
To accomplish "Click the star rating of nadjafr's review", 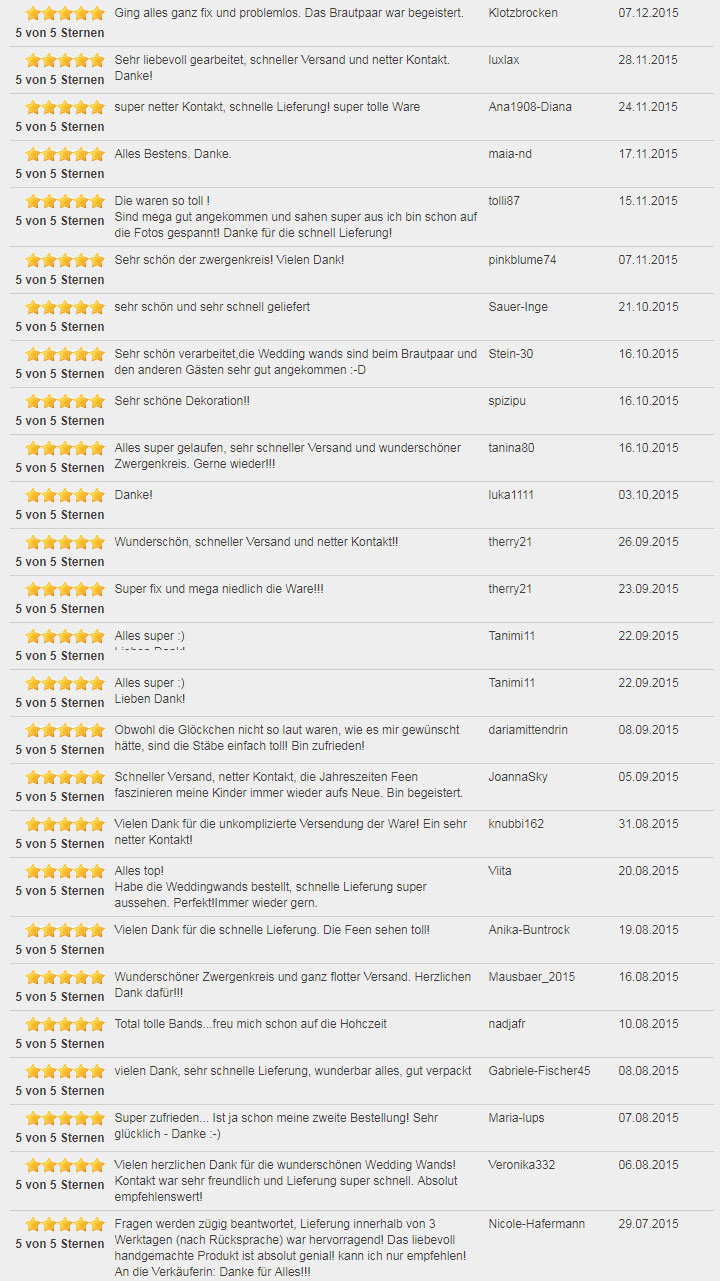I will click(65, 1025).
